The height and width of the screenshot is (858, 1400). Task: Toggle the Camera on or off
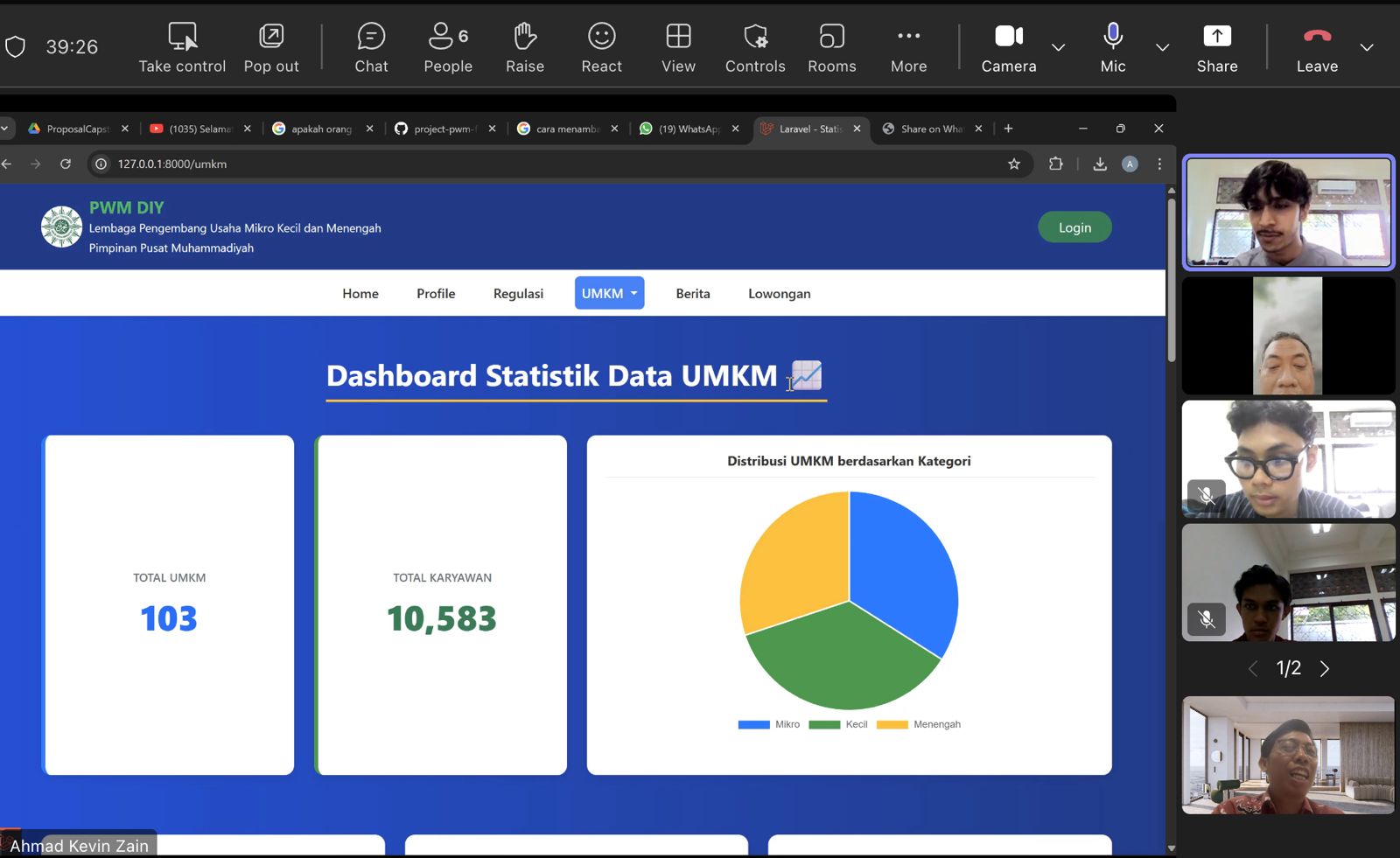coord(1008,47)
